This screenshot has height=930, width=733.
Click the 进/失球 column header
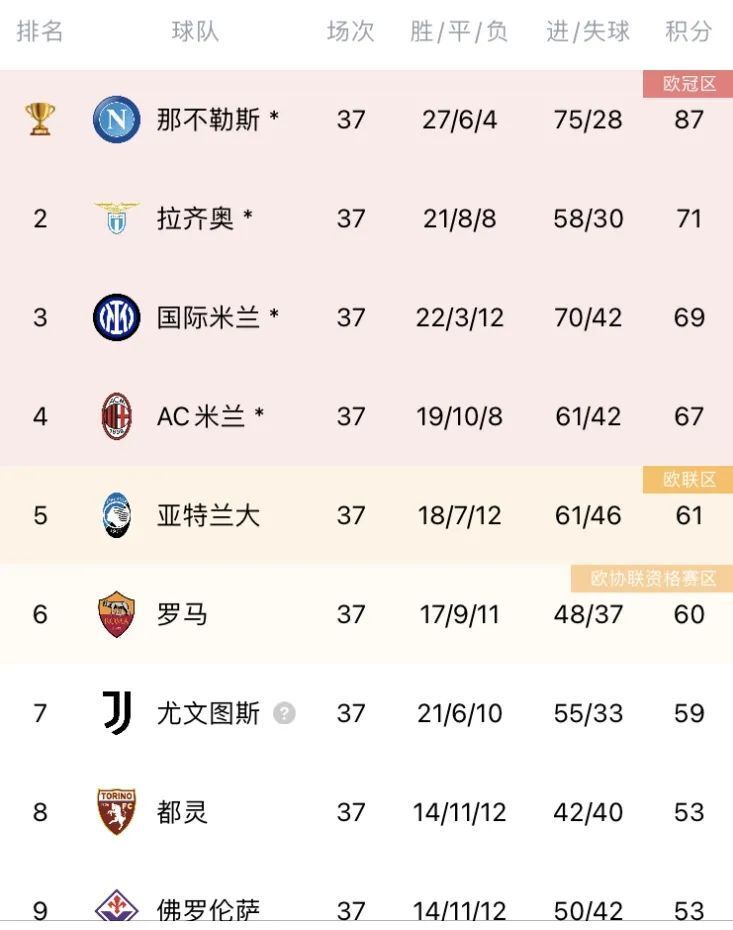(x=587, y=31)
